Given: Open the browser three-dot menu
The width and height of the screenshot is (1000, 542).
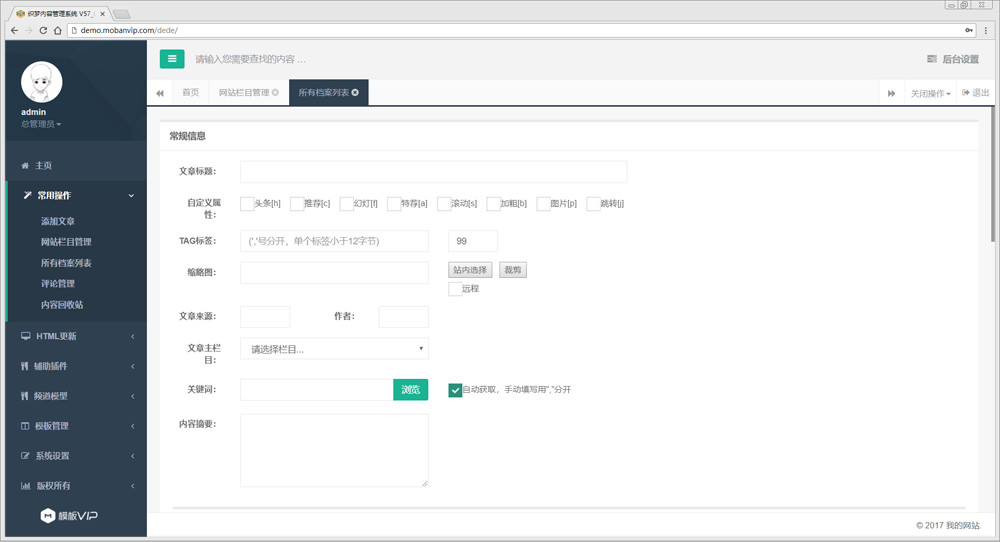Looking at the screenshot, I should click(986, 30).
